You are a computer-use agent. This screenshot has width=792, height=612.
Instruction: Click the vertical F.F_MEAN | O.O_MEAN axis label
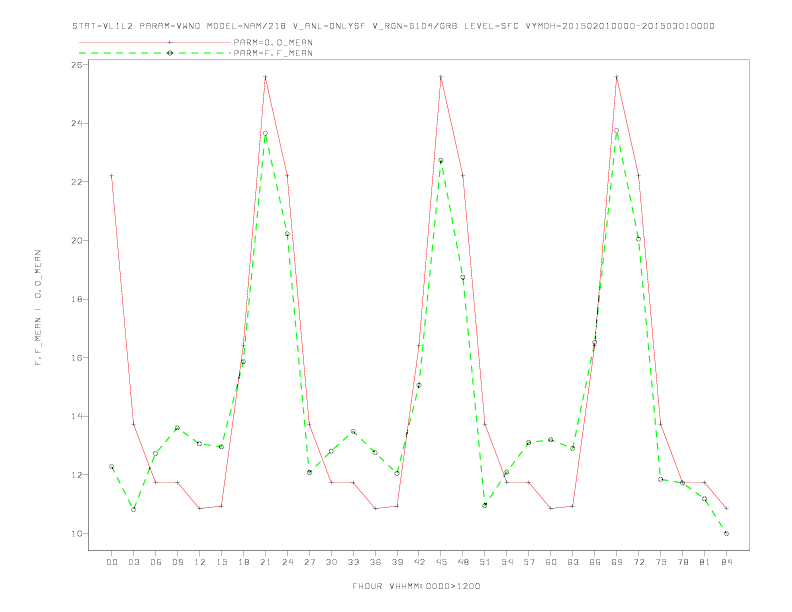[x=38, y=308]
